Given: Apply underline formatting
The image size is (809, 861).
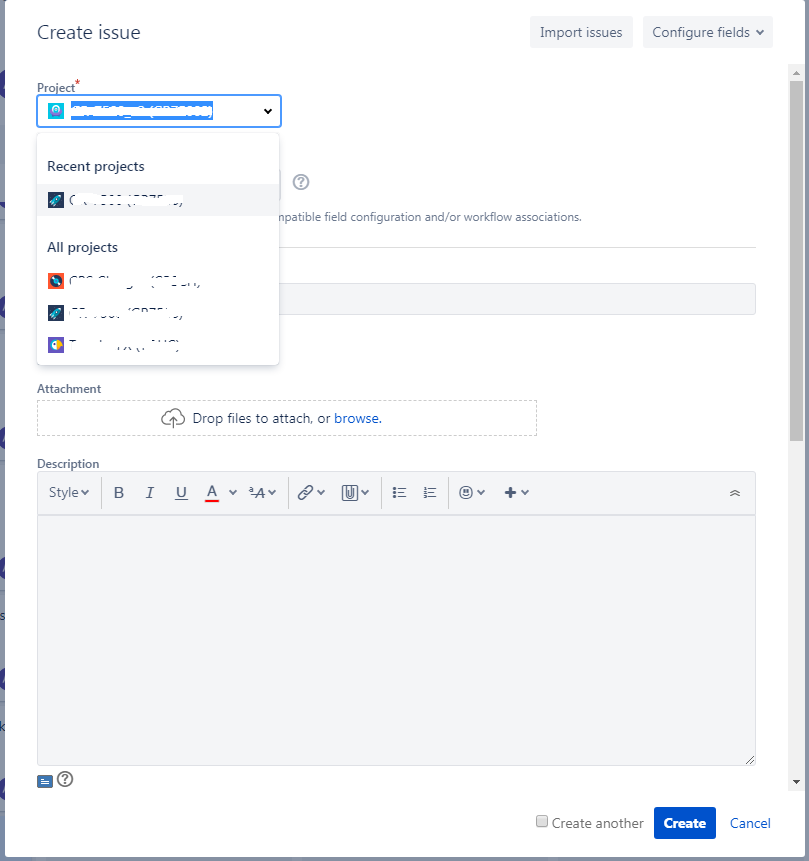Looking at the screenshot, I should (x=181, y=493).
